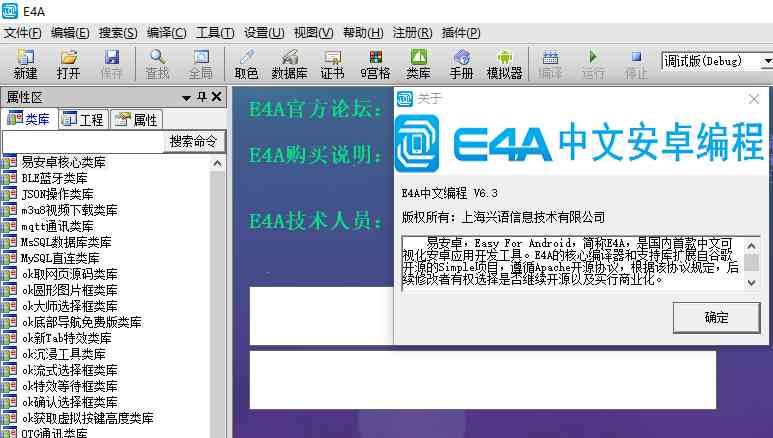This screenshot has height=438, width=773.
Task: Select BLE蓝牙类库 in the list
Action: click(54, 178)
